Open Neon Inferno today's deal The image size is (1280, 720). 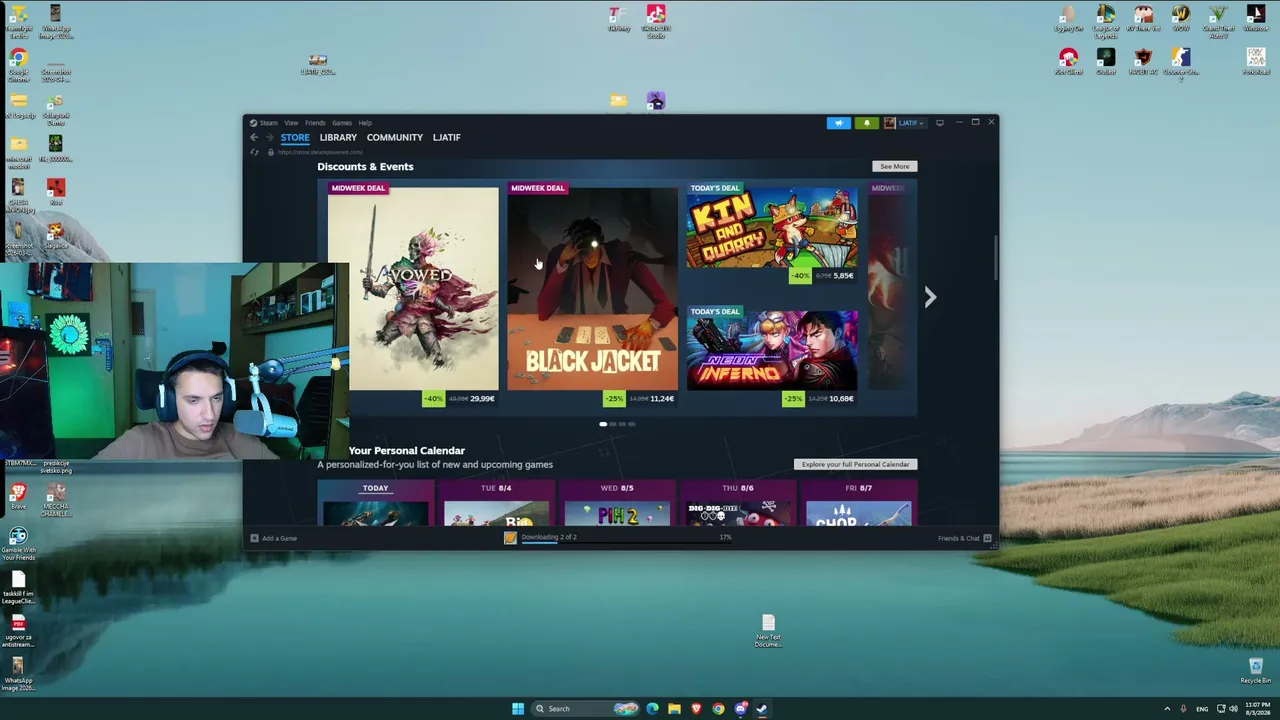pos(772,350)
